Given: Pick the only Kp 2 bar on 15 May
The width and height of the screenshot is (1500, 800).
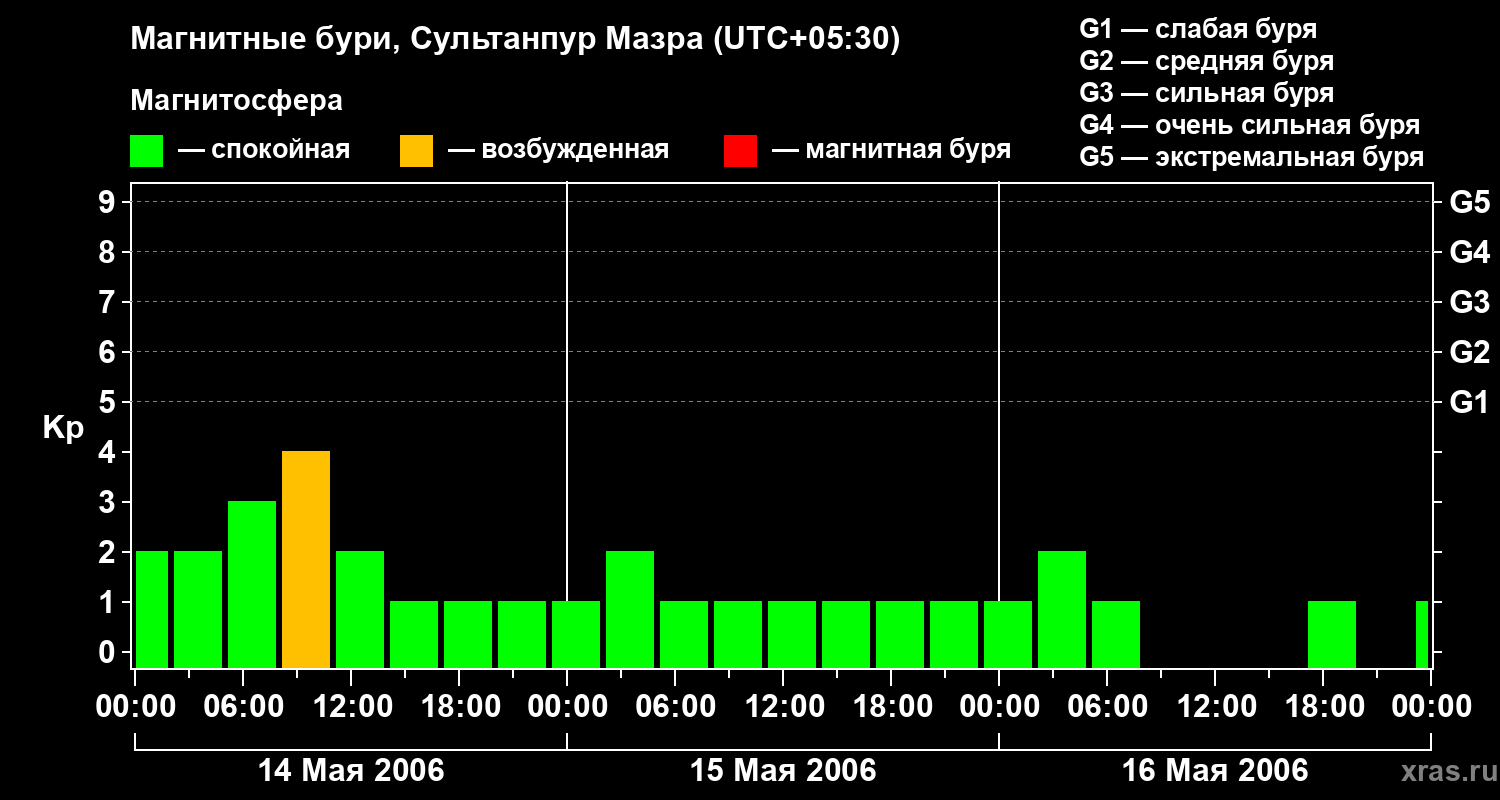Looking at the screenshot, I should point(630,610).
